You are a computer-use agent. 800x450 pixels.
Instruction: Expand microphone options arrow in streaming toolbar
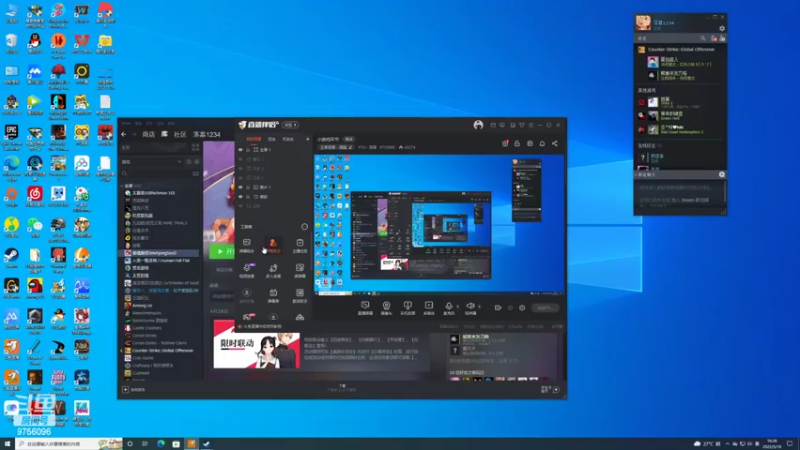pyautogui.click(x=457, y=307)
